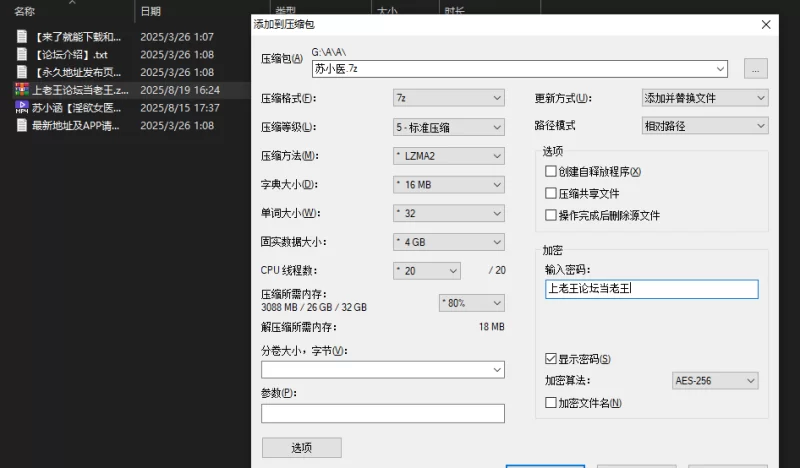Open 单词大小 dropdown showing 32
The height and width of the screenshot is (468, 800).
(448, 213)
